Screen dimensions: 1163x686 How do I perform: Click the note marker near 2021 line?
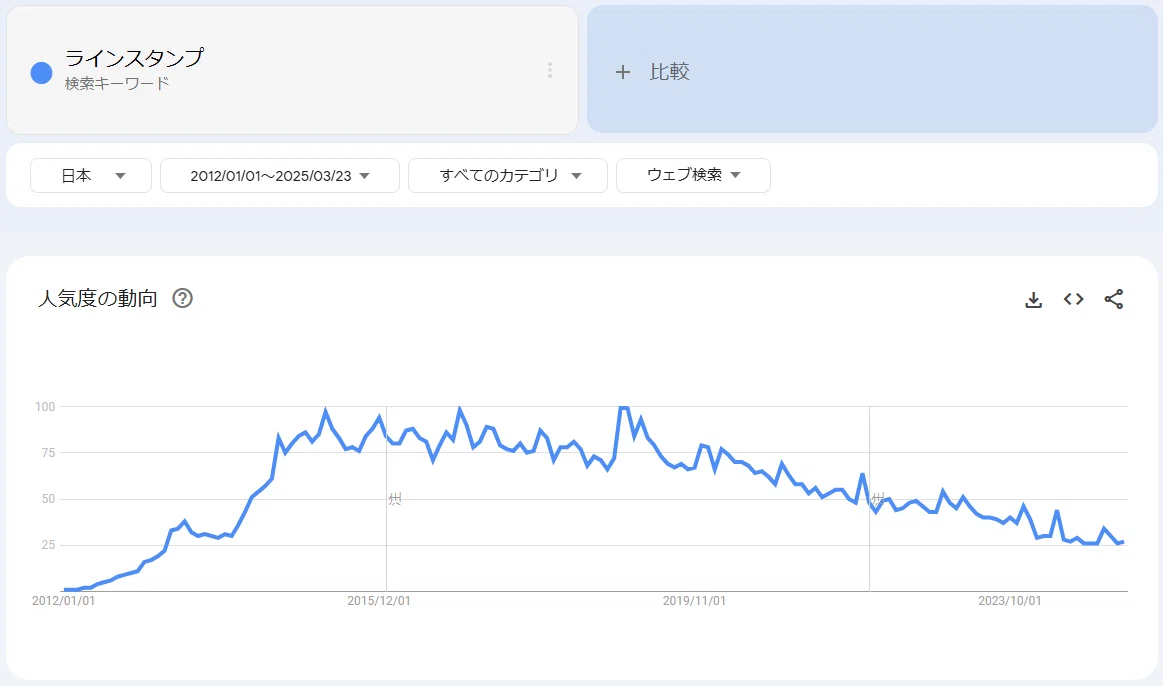coord(878,498)
